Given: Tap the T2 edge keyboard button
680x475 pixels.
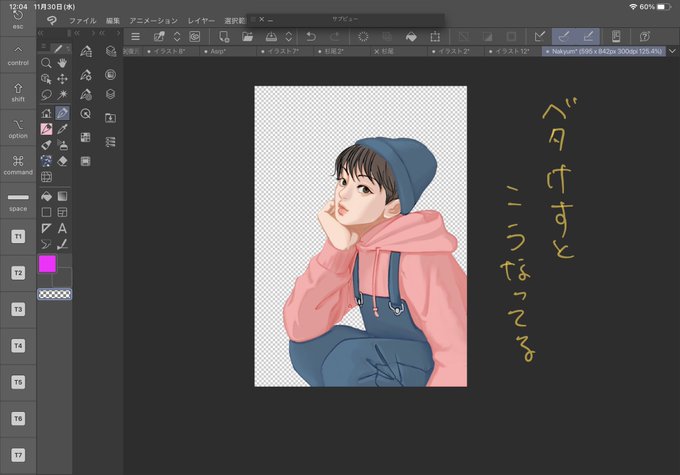Looking at the screenshot, I should (x=18, y=273).
